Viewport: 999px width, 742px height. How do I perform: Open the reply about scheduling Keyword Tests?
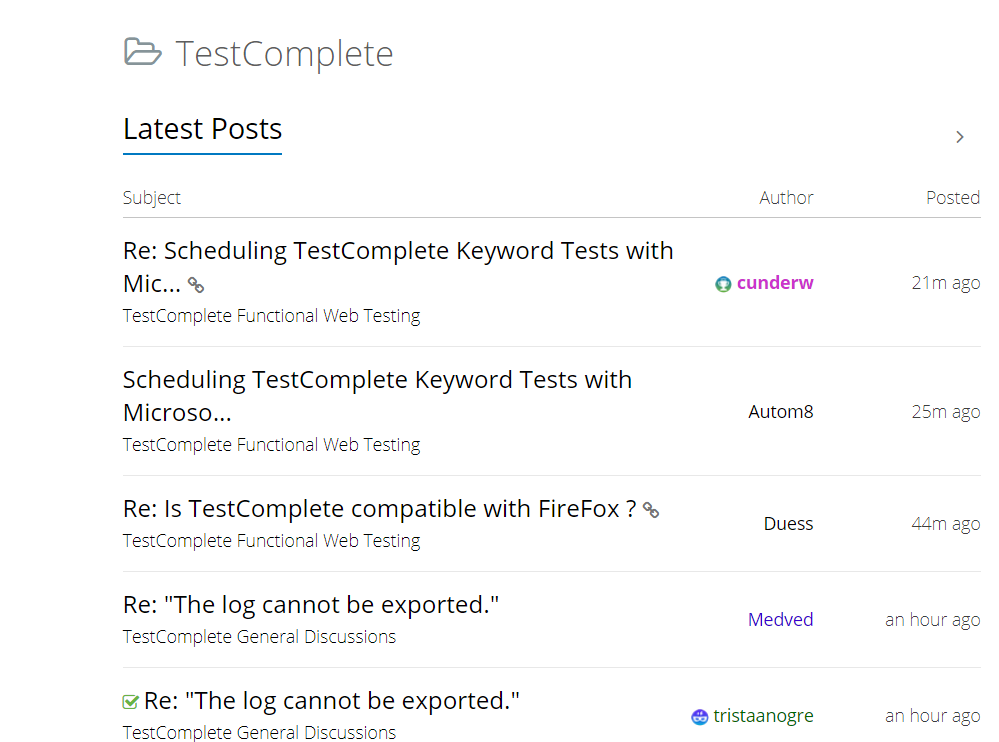398,251
